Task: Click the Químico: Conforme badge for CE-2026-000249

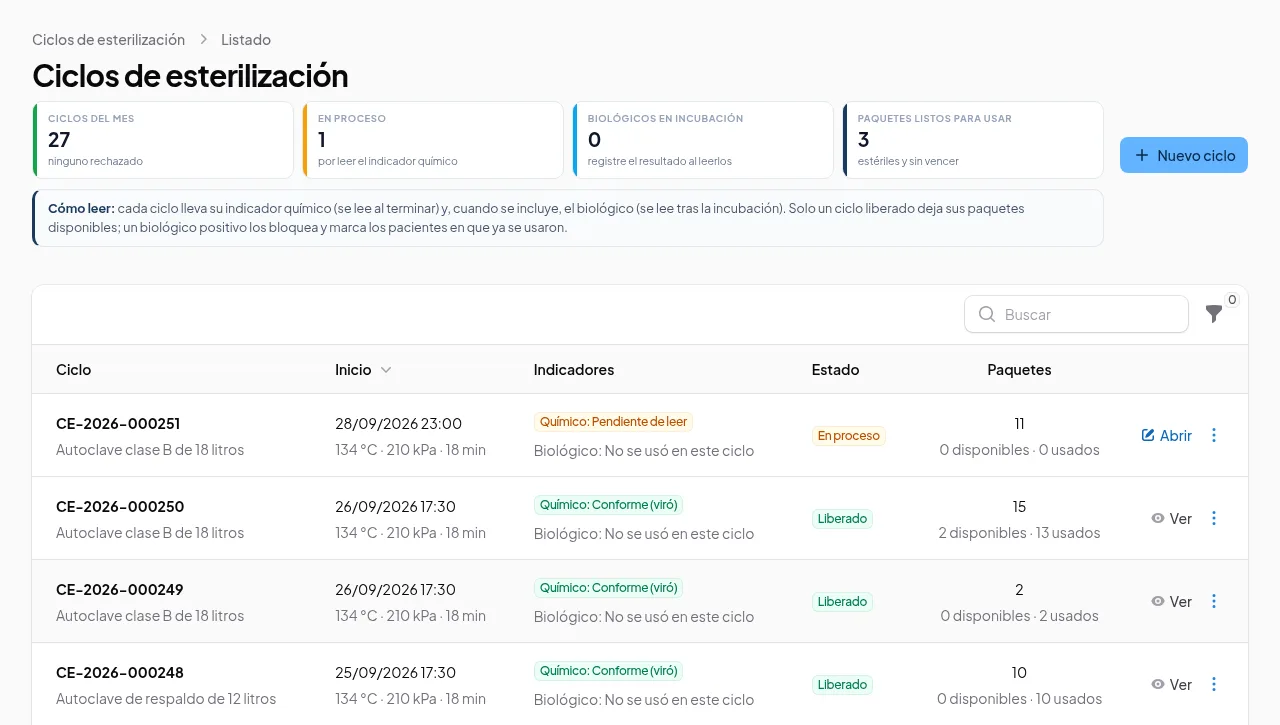Action: 608,588
